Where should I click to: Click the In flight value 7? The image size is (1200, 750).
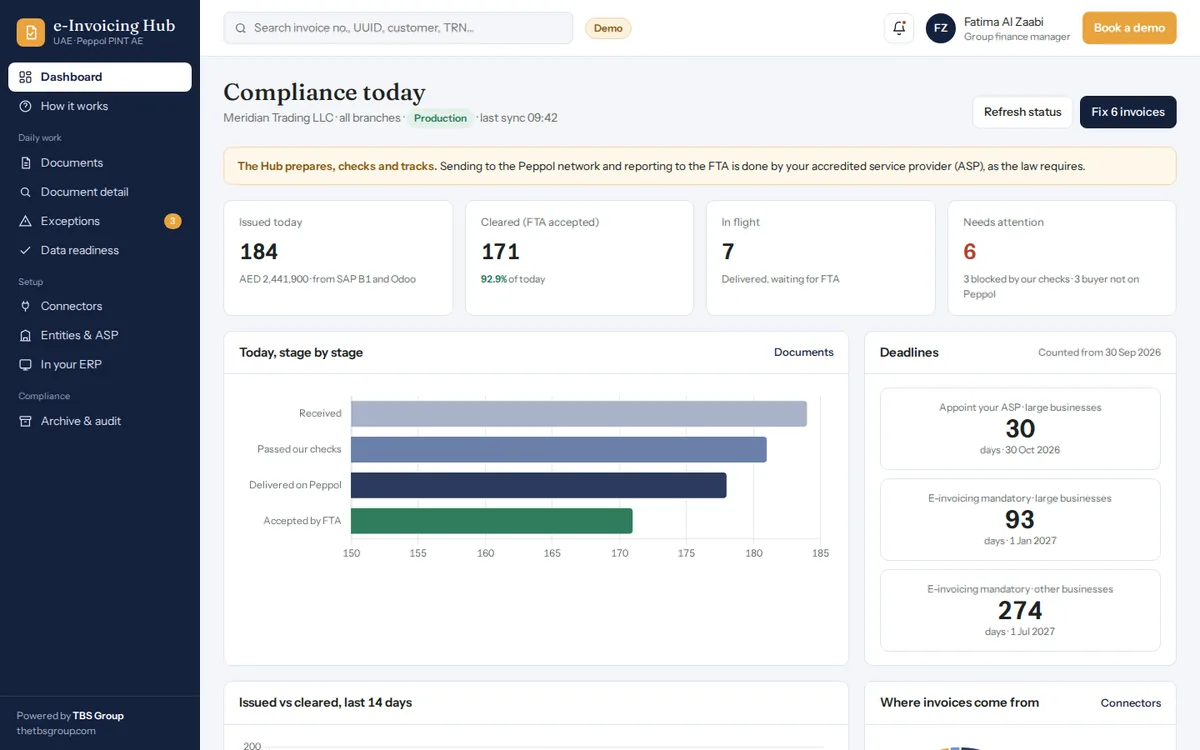728,252
